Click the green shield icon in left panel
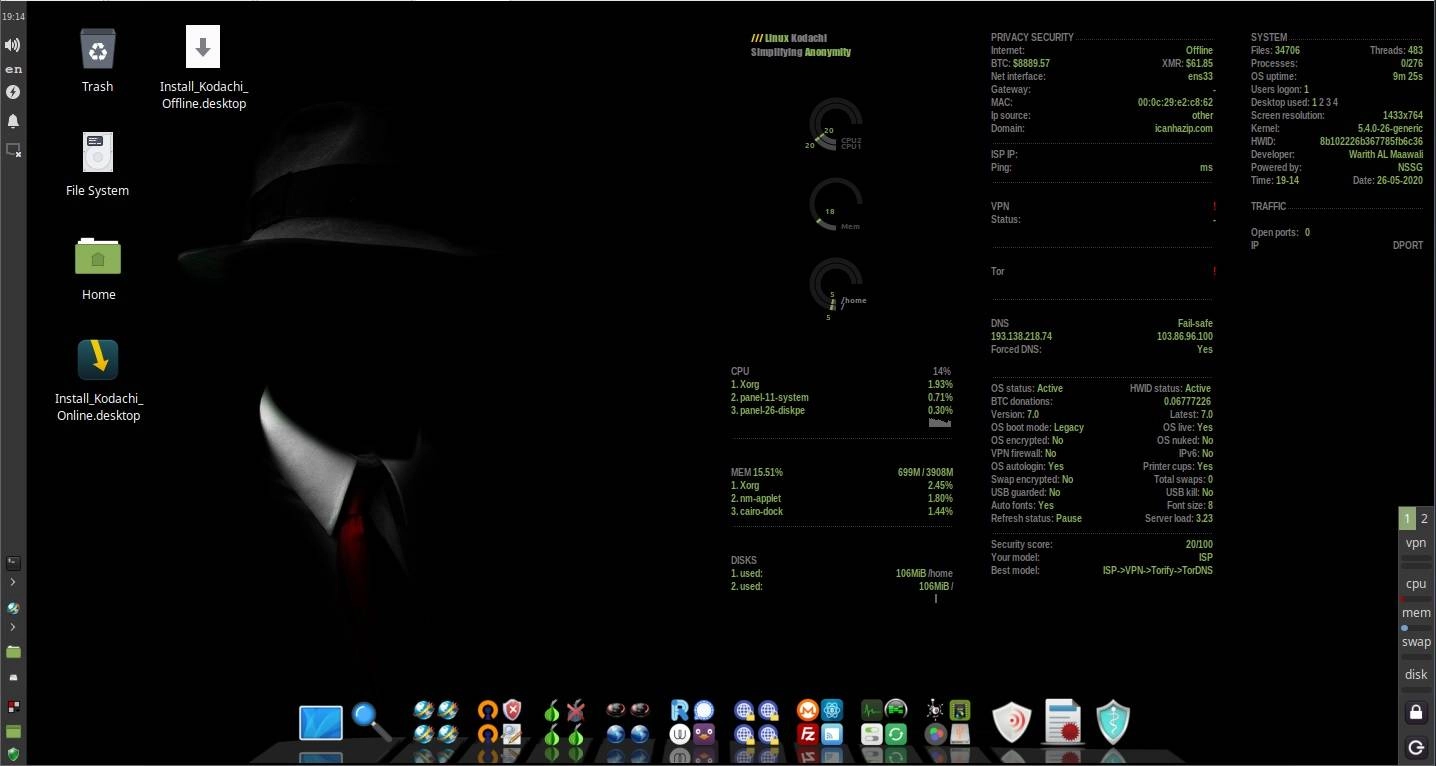 tap(13, 753)
